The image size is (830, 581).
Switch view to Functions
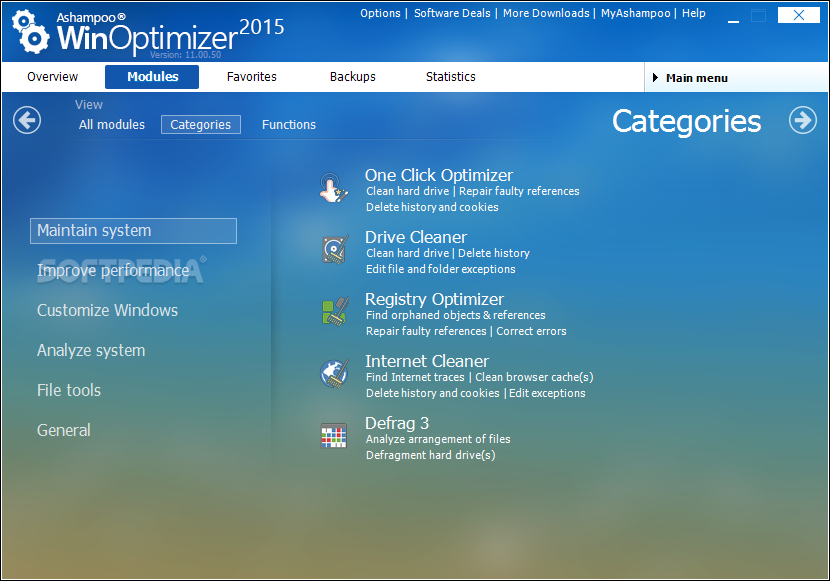click(x=288, y=124)
